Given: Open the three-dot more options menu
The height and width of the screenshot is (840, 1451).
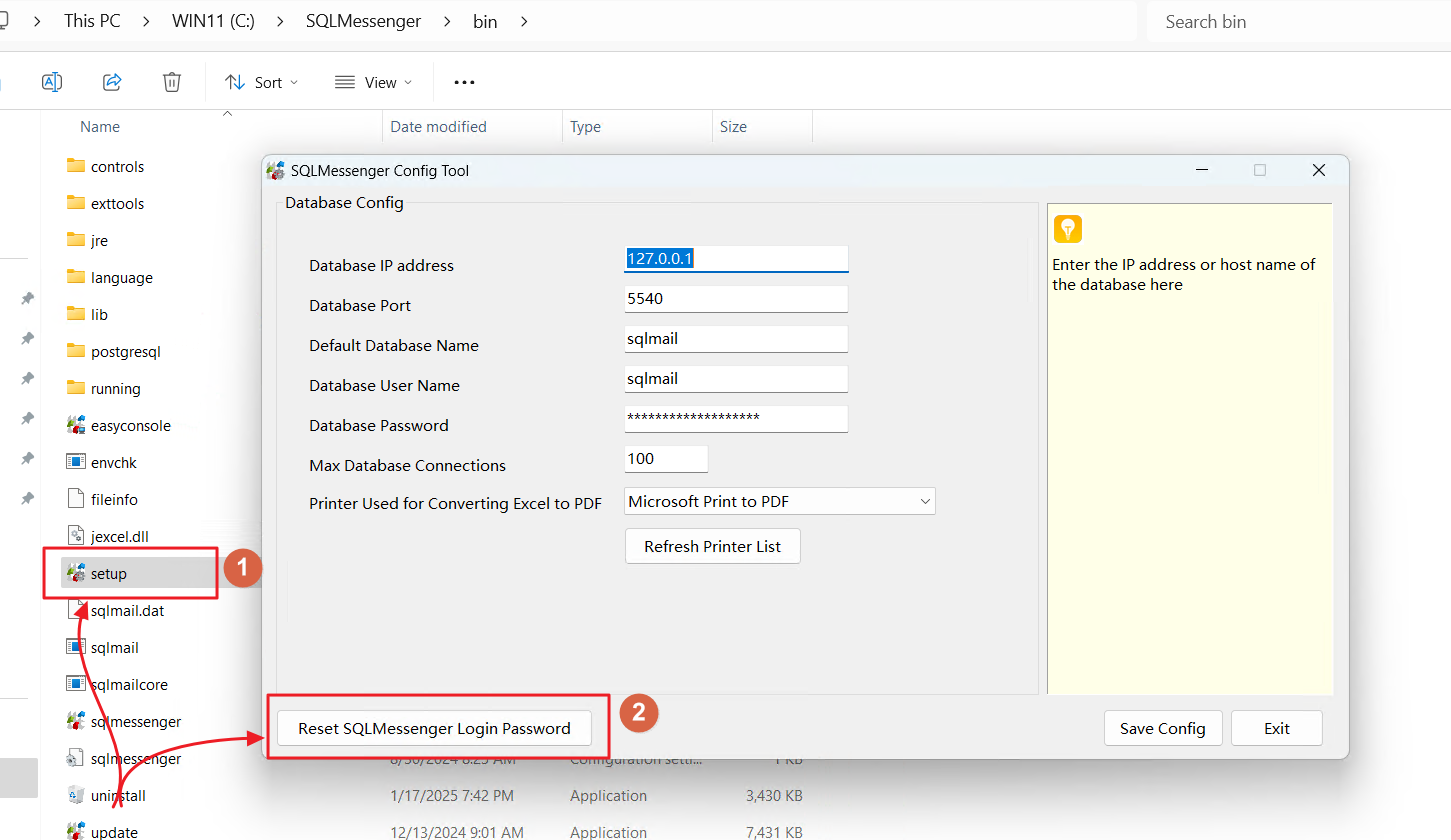Looking at the screenshot, I should (x=464, y=82).
